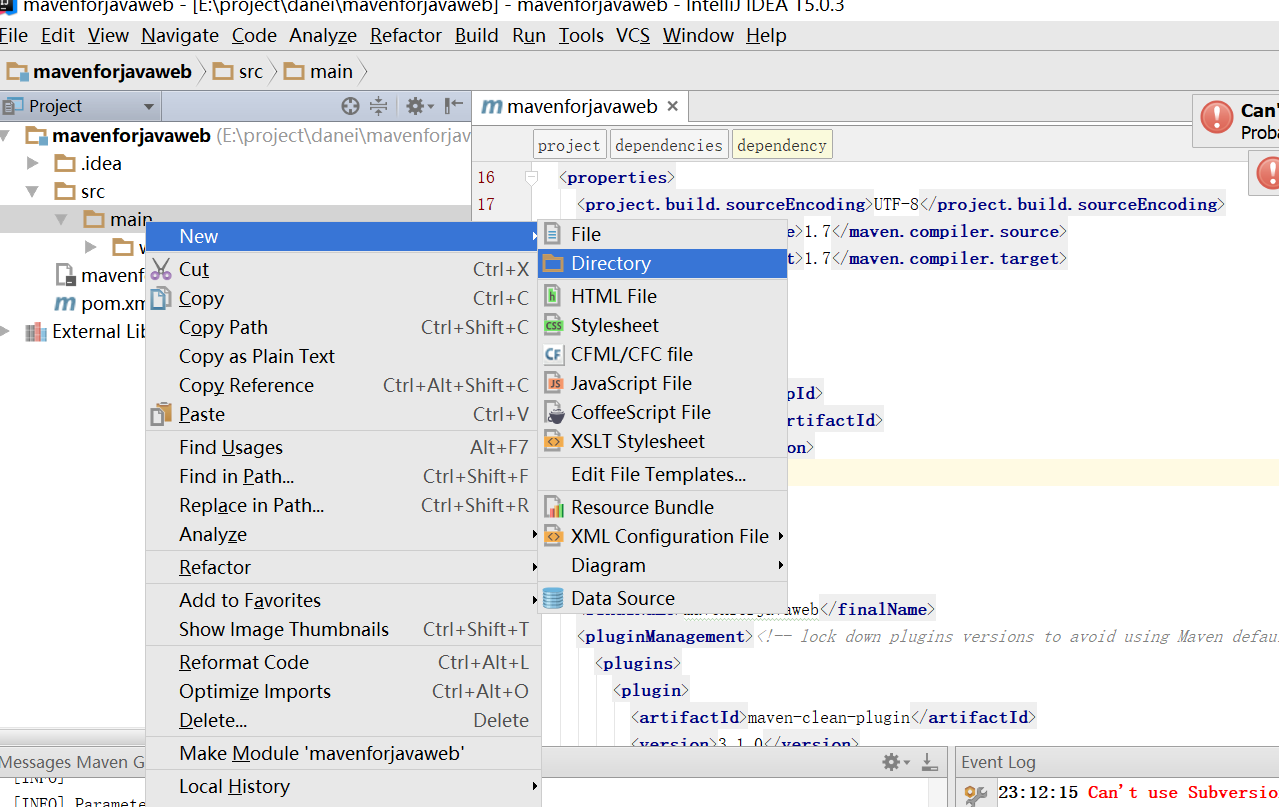The height and width of the screenshot is (807, 1279).
Task: Click the External Libraries icon
Action: pos(36,332)
